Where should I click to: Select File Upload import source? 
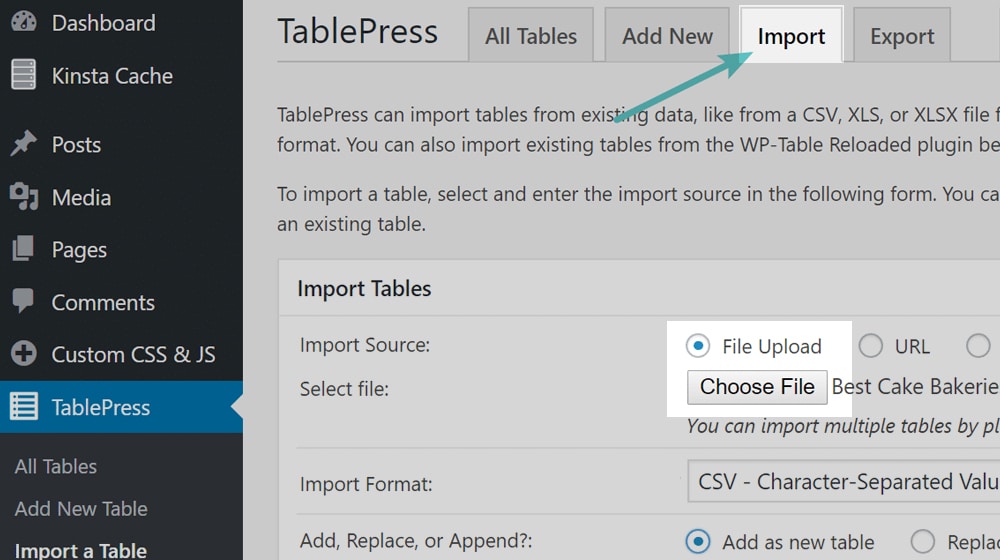[x=698, y=346]
